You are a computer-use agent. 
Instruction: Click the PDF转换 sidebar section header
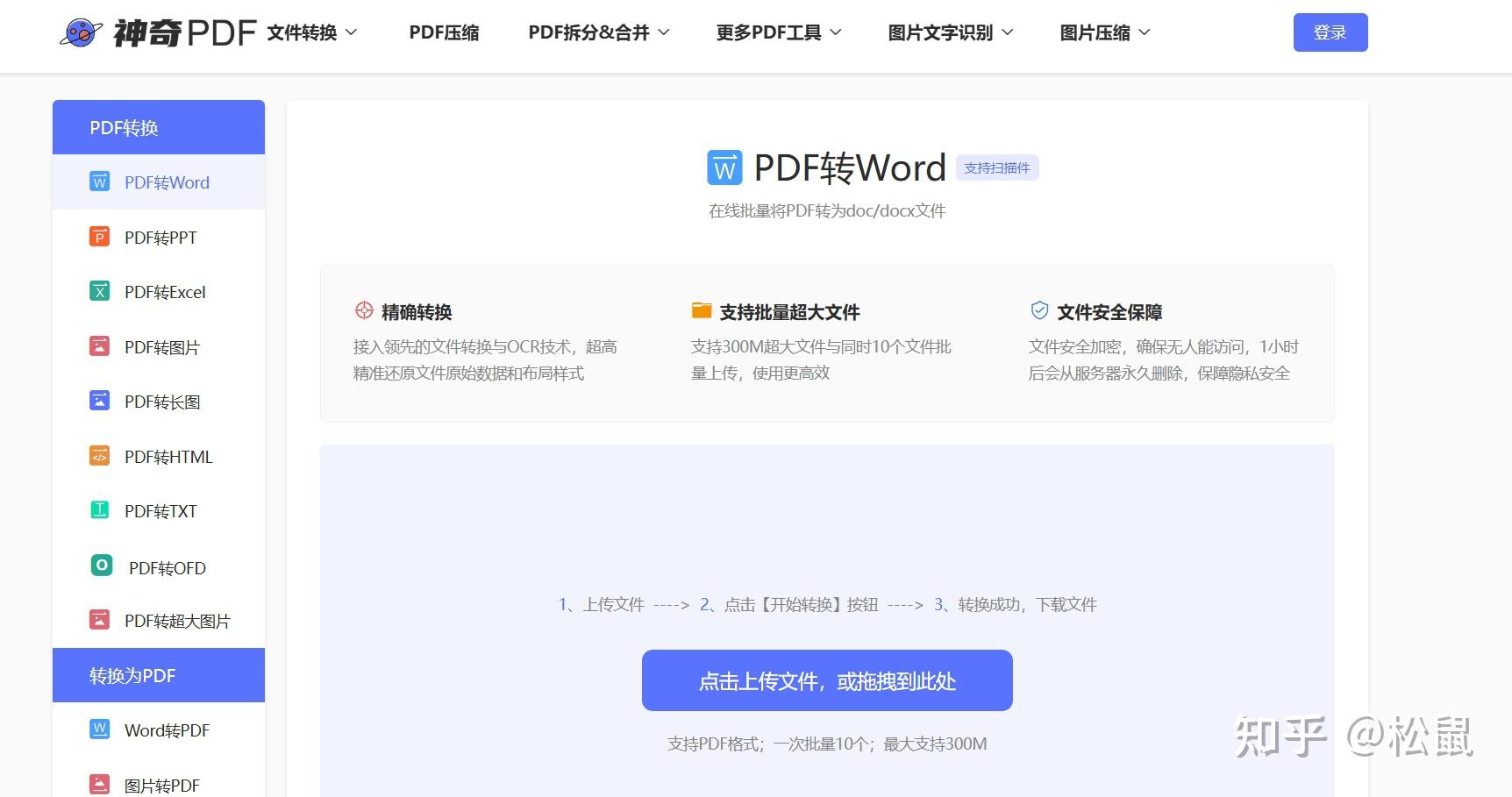click(159, 127)
